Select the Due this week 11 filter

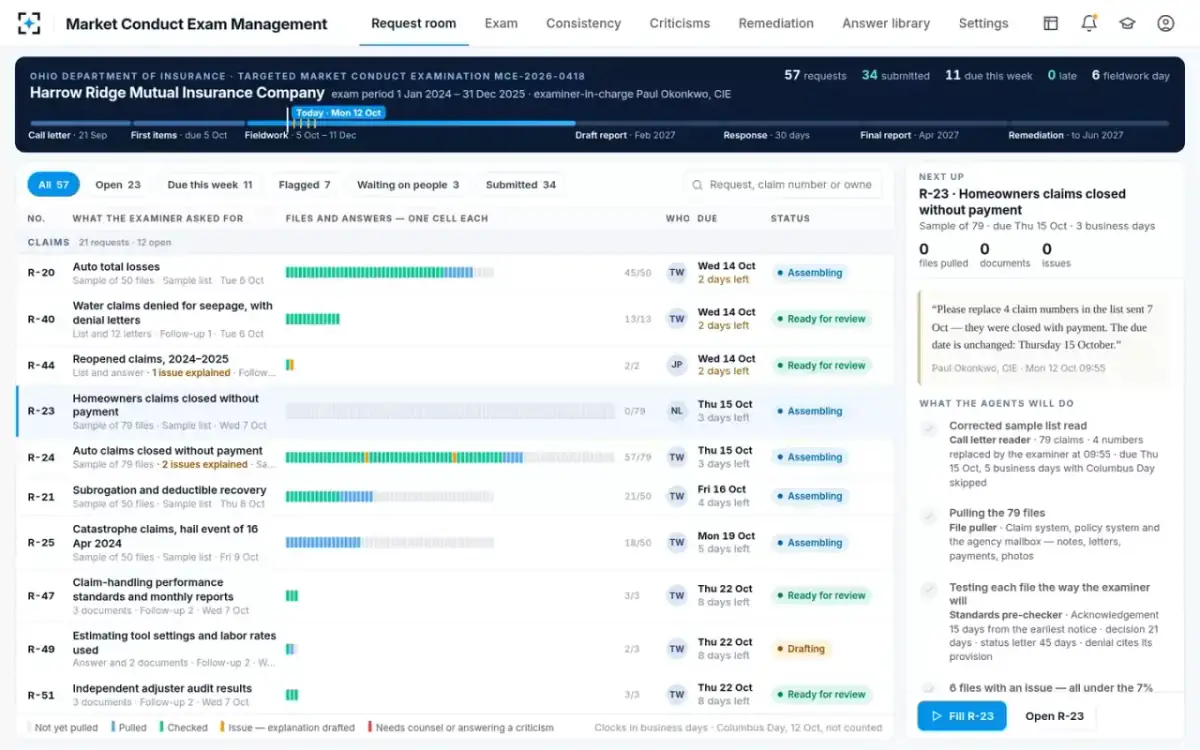click(x=210, y=185)
